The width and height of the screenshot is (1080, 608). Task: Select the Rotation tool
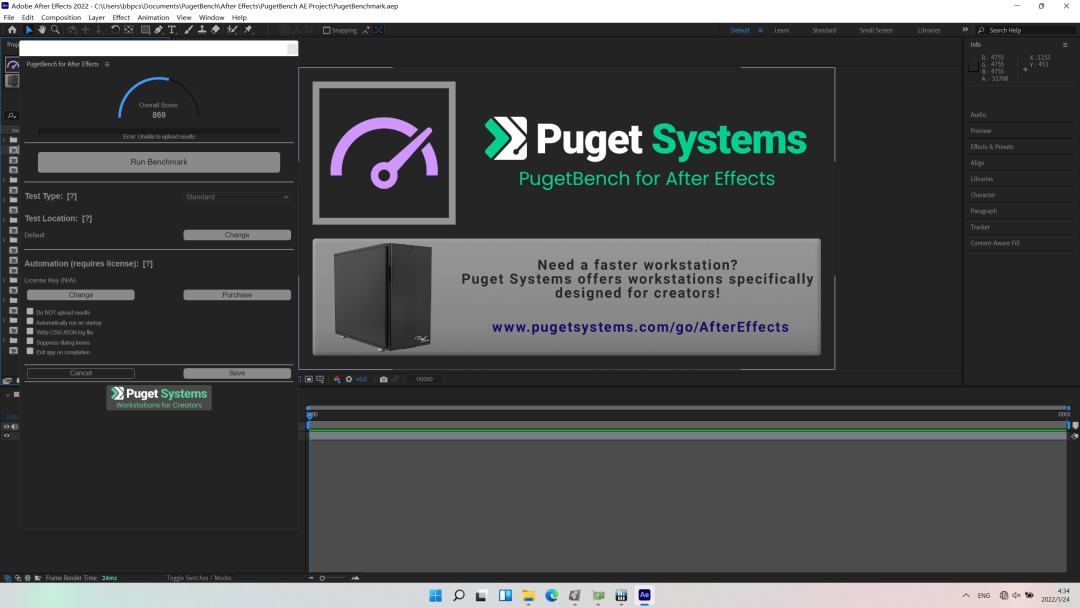pyautogui.click(x=115, y=30)
